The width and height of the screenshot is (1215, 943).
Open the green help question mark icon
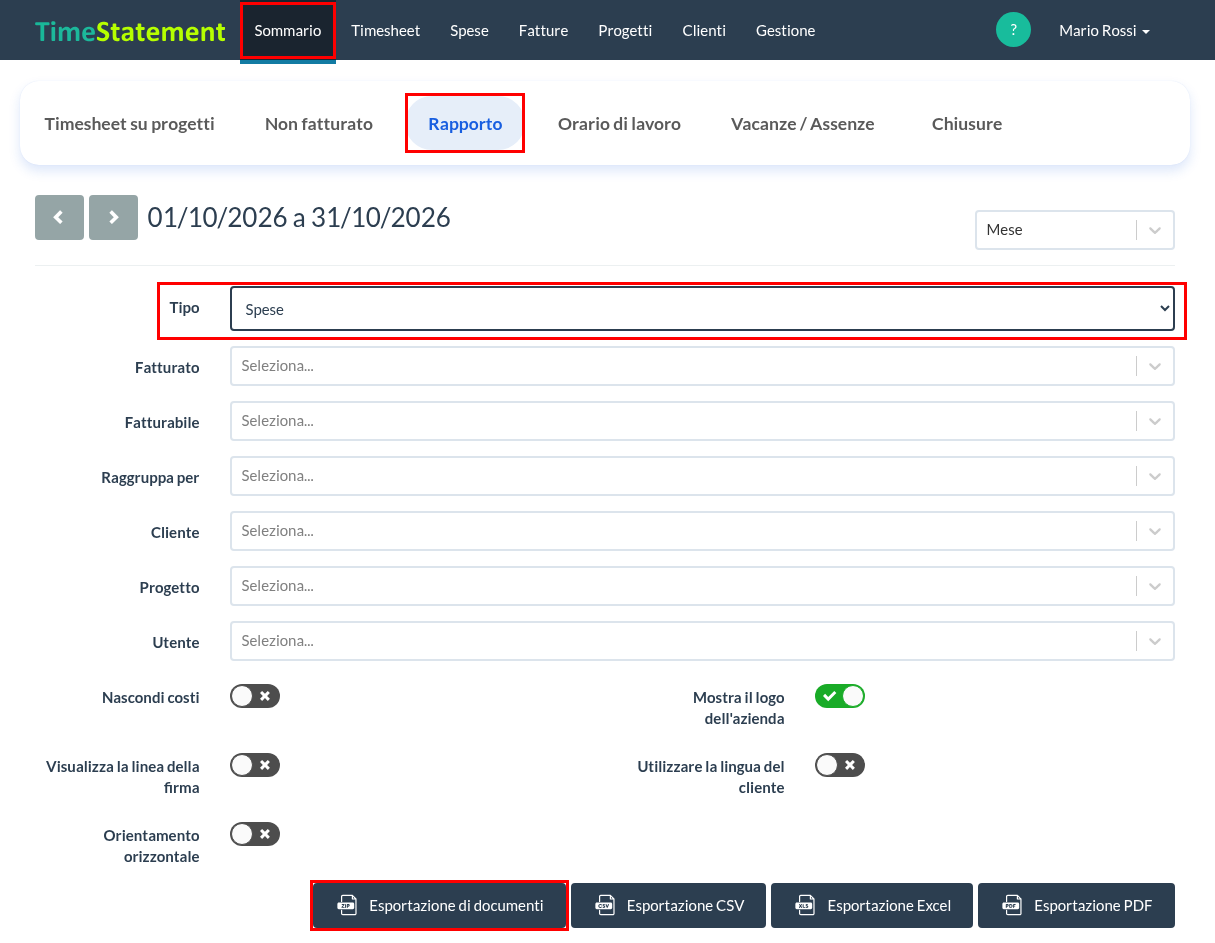coord(1013,30)
